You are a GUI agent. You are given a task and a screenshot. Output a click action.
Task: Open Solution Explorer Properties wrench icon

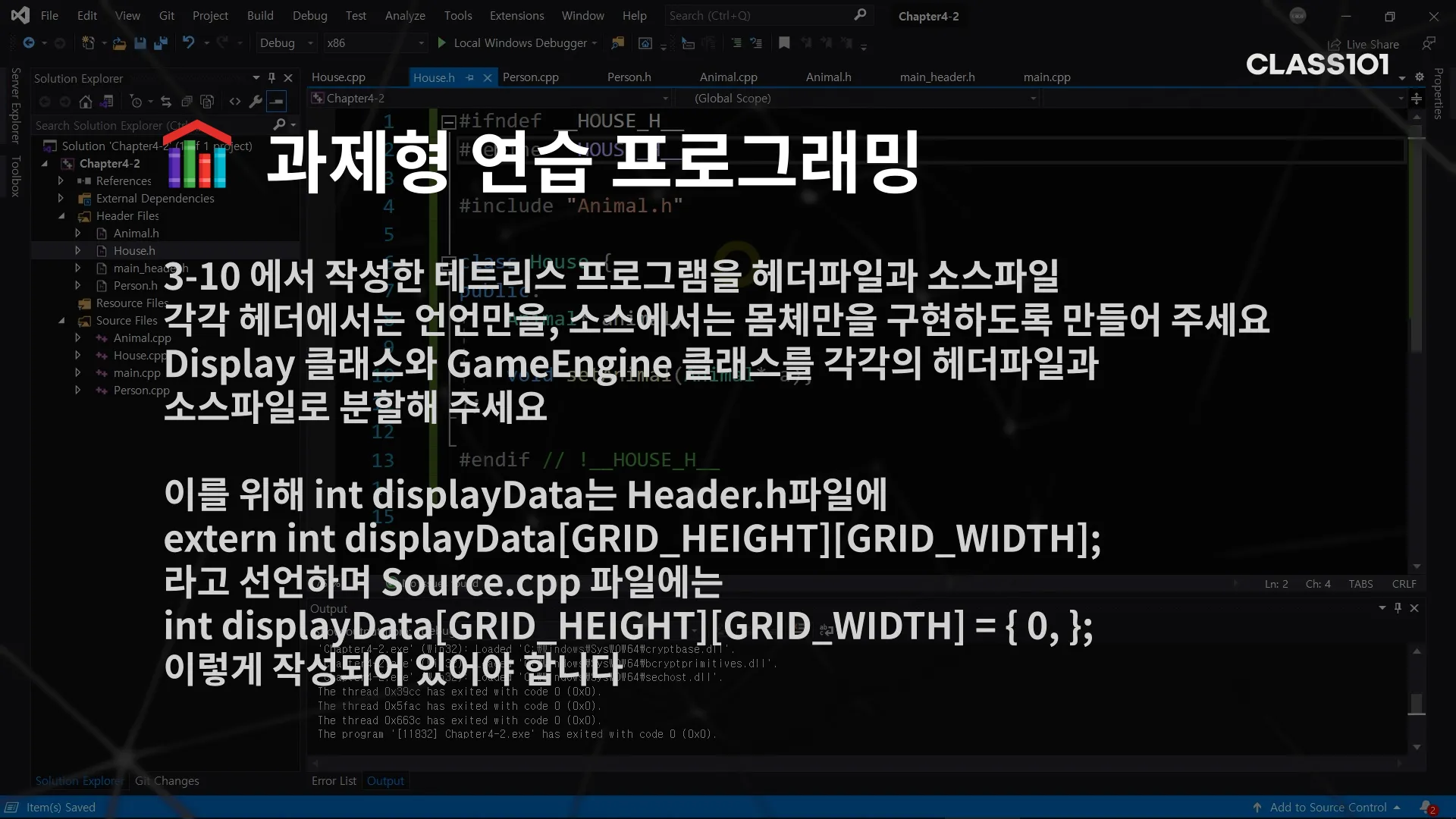256,102
